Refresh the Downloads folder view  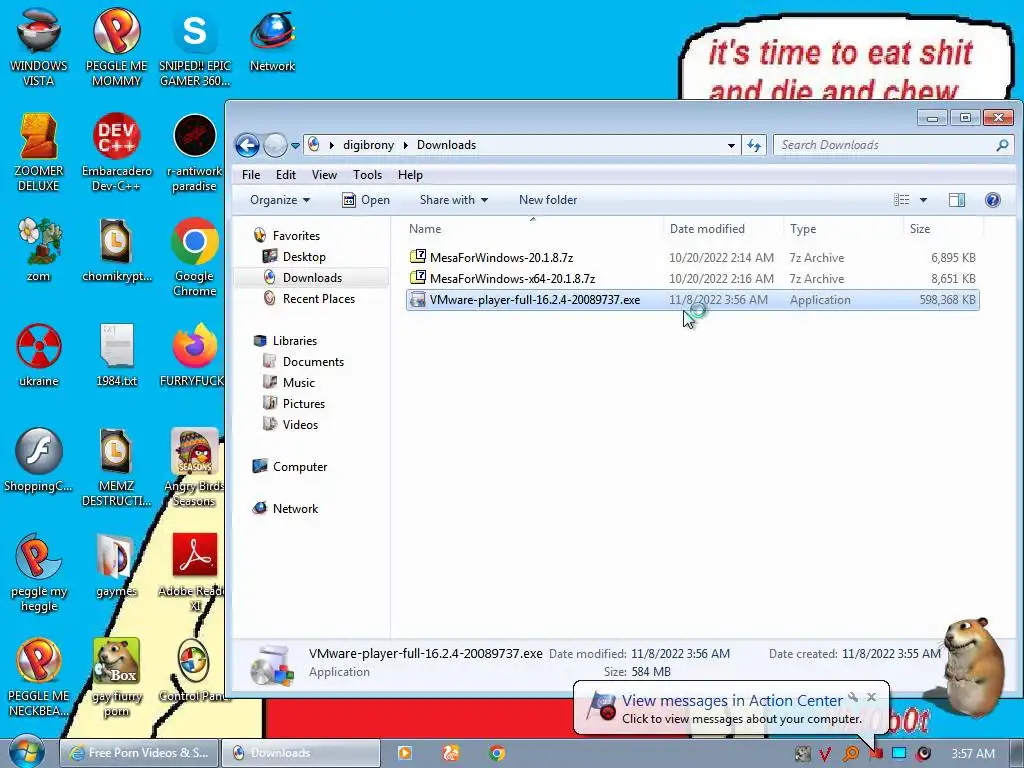[x=754, y=145]
